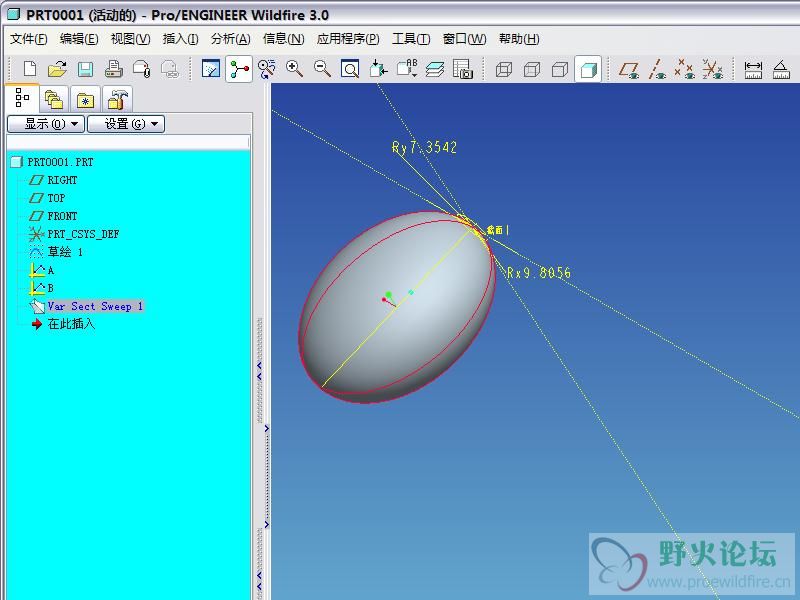This screenshot has height=600, width=800.
Task: Switch to the favorites tab
Action: 85,99
